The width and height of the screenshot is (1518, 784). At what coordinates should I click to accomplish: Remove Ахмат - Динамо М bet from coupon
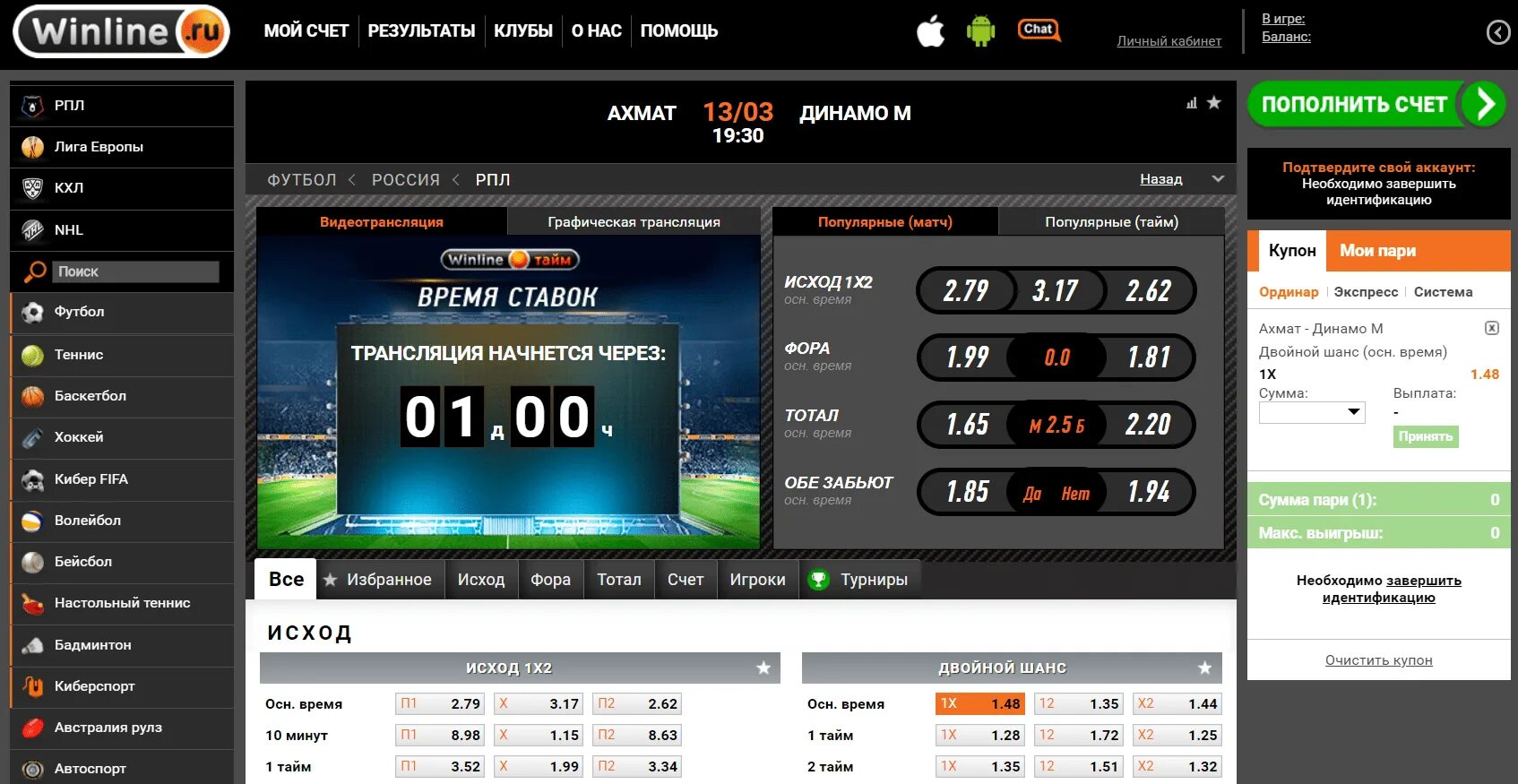[x=1492, y=328]
